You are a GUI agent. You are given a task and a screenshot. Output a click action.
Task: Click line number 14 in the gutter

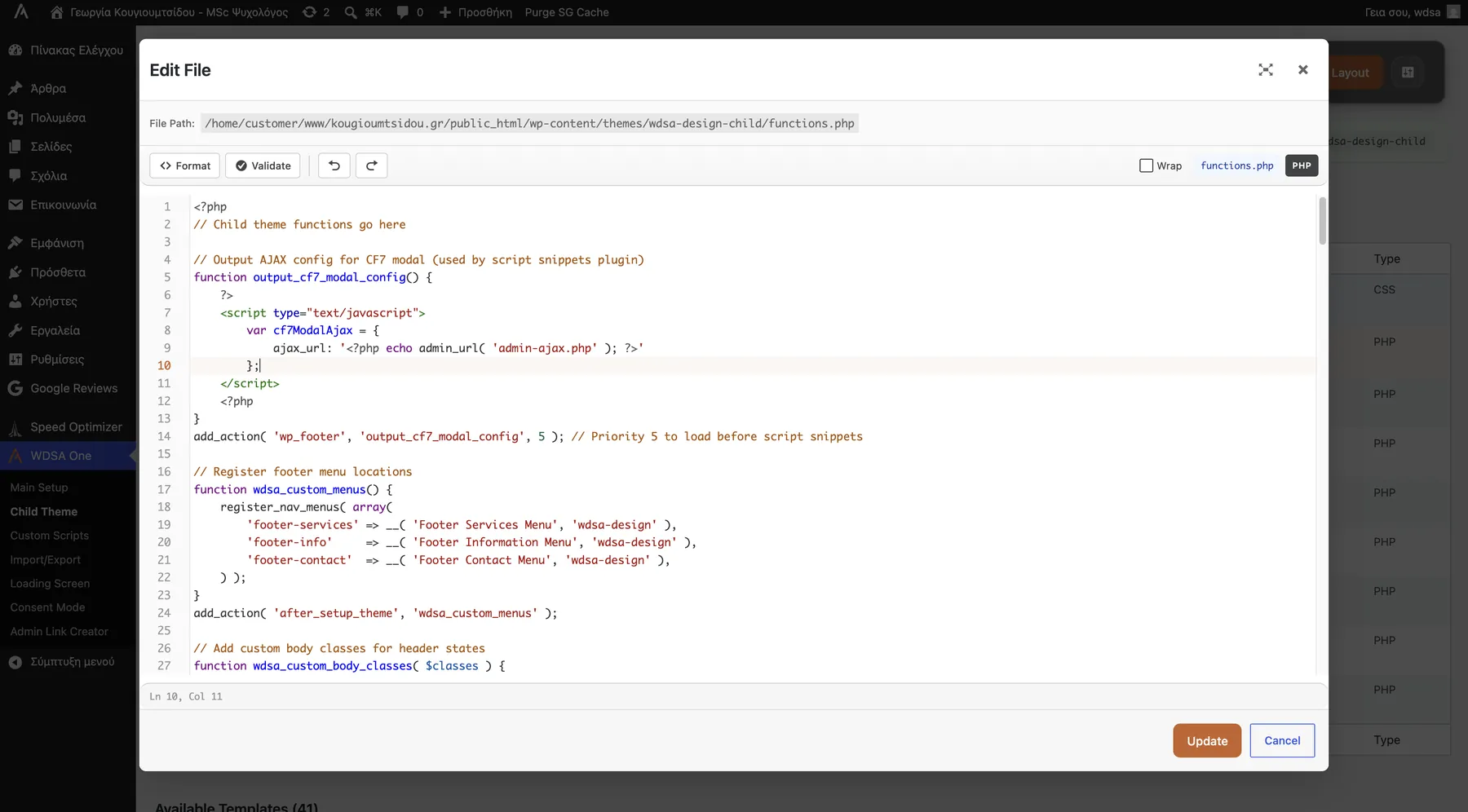164,436
